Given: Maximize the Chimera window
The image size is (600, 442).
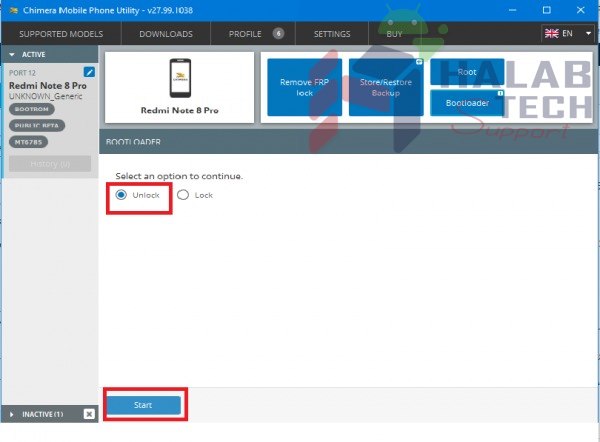Looking at the screenshot, I should click(547, 10).
